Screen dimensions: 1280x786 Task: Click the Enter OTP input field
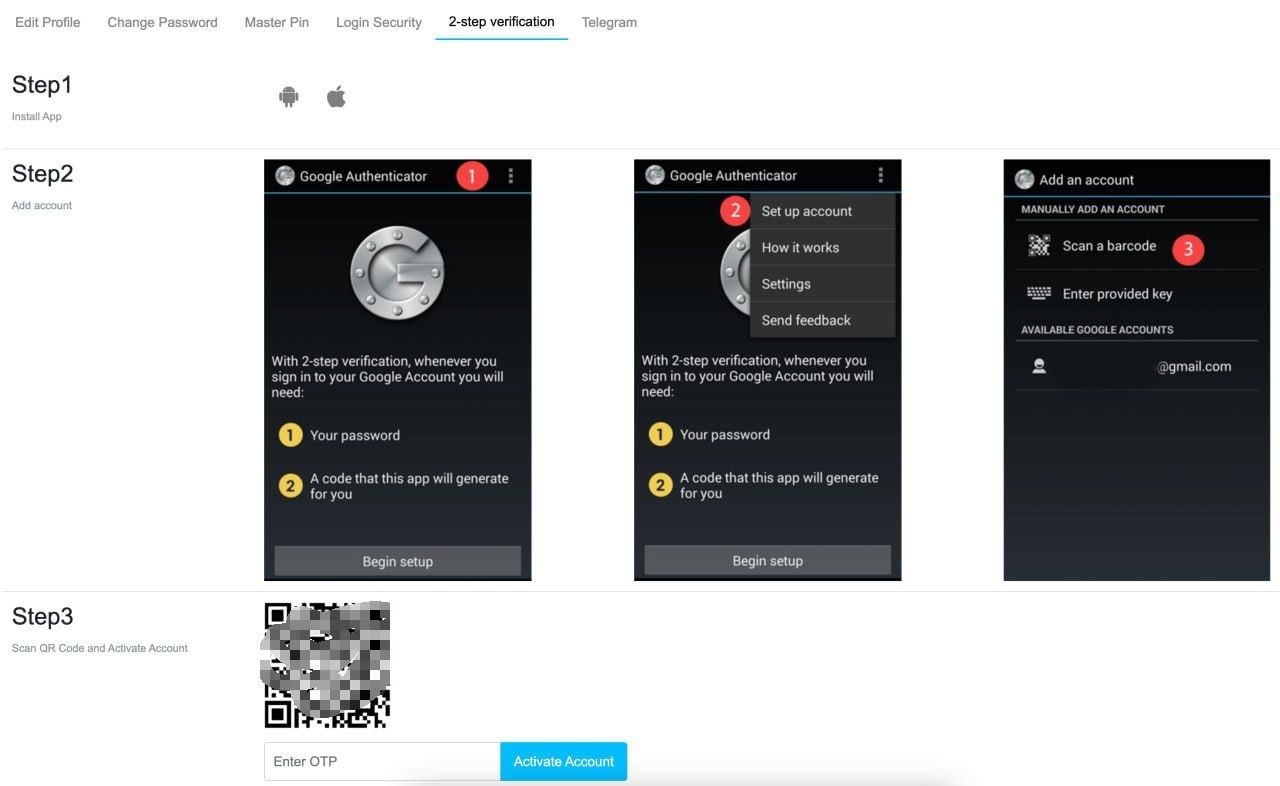tap(382, 761)
